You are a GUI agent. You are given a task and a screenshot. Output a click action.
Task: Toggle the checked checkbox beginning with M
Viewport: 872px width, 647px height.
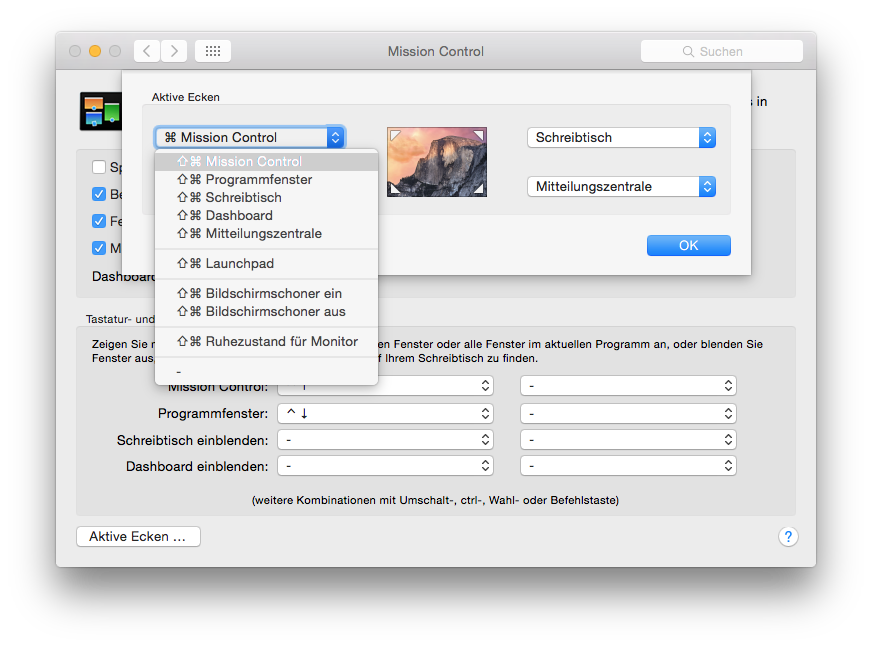click(x=99, y=248)
